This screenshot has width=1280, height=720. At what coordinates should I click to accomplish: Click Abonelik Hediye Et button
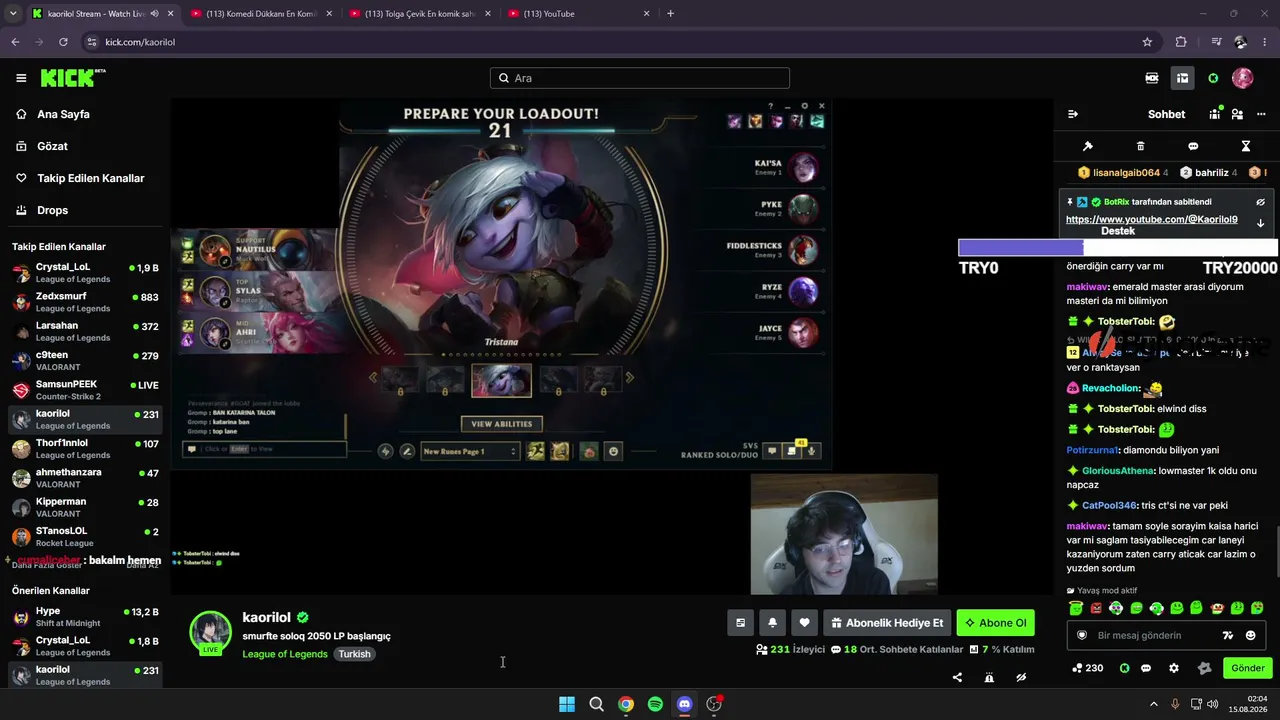pyautogui.click(x=887, y=623)
